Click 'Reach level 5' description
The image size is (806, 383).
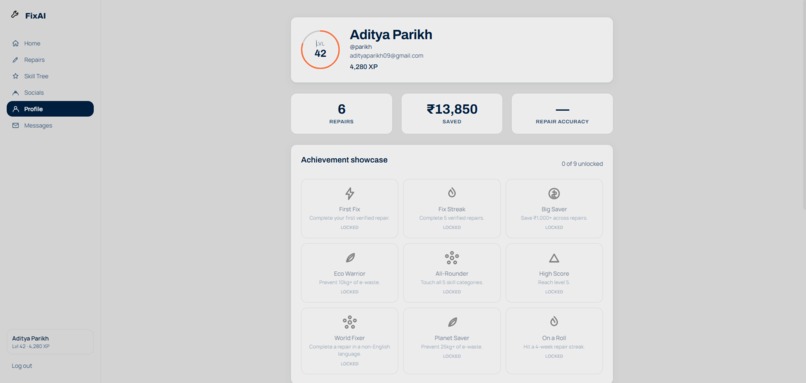click(x=554, y=282)
